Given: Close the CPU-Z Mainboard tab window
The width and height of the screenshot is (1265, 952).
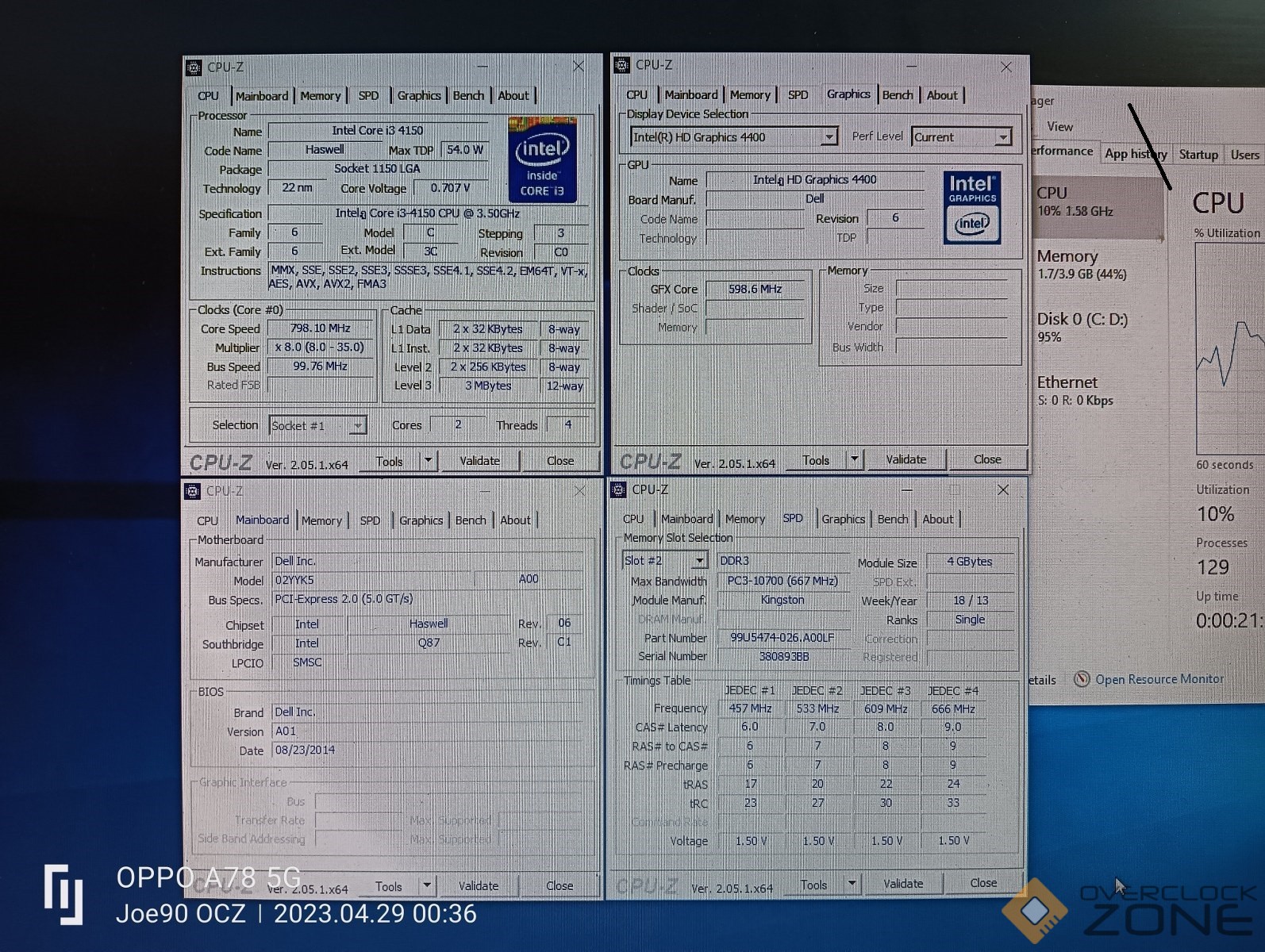Looking at the screenshot, I should (x=580, y=491).
